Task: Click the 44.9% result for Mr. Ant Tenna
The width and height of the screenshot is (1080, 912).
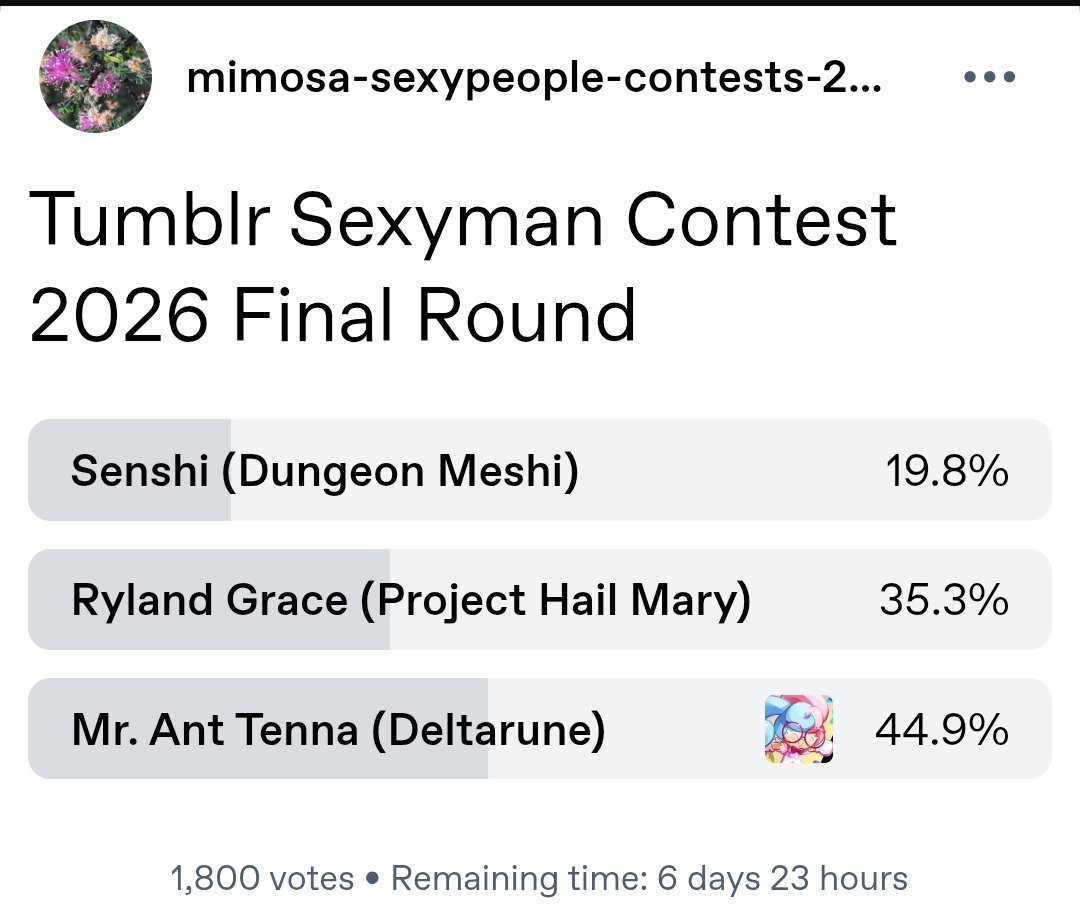Action: [942, 729]
